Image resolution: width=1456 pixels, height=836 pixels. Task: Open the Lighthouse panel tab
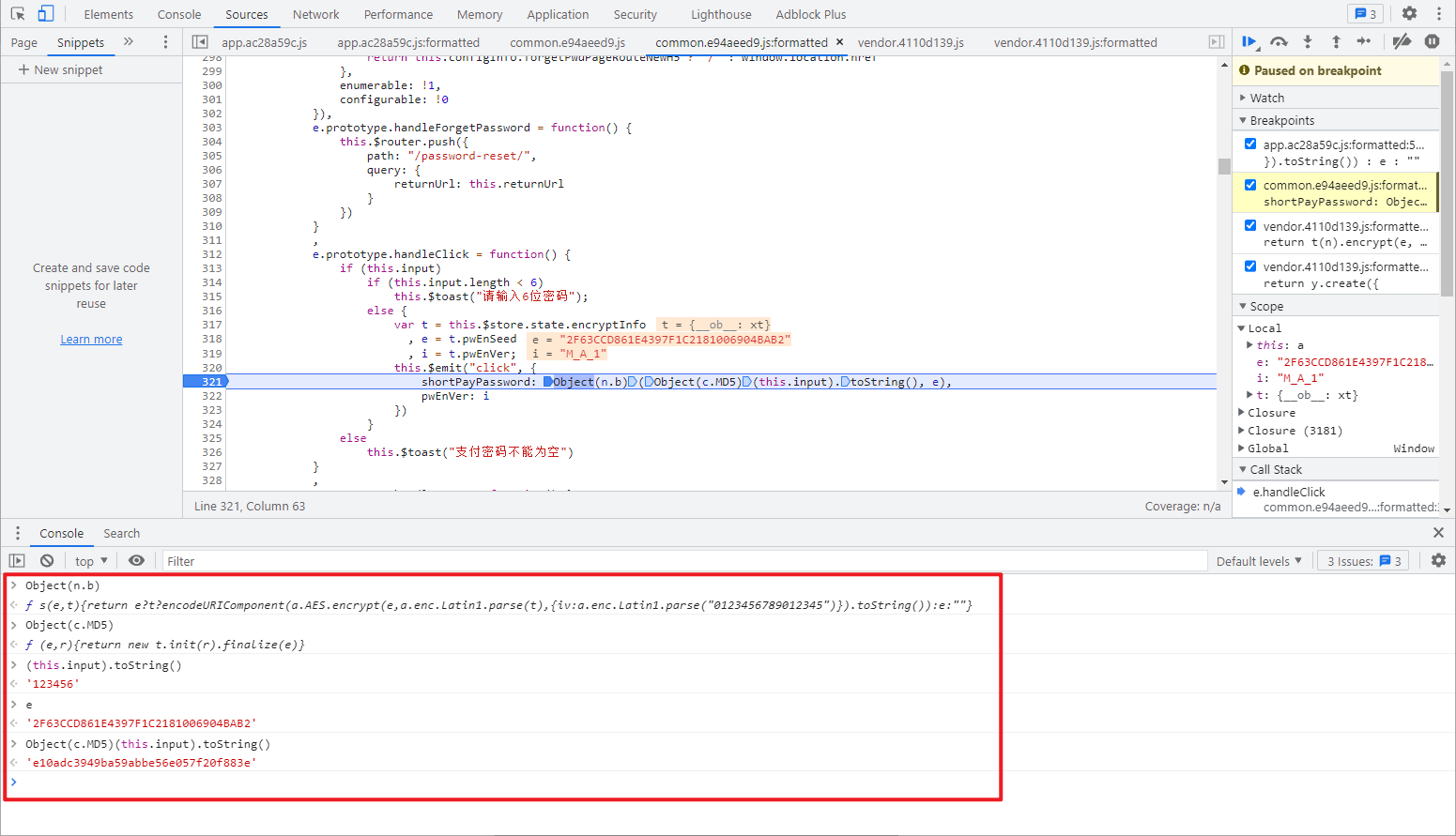pos(721,14)
